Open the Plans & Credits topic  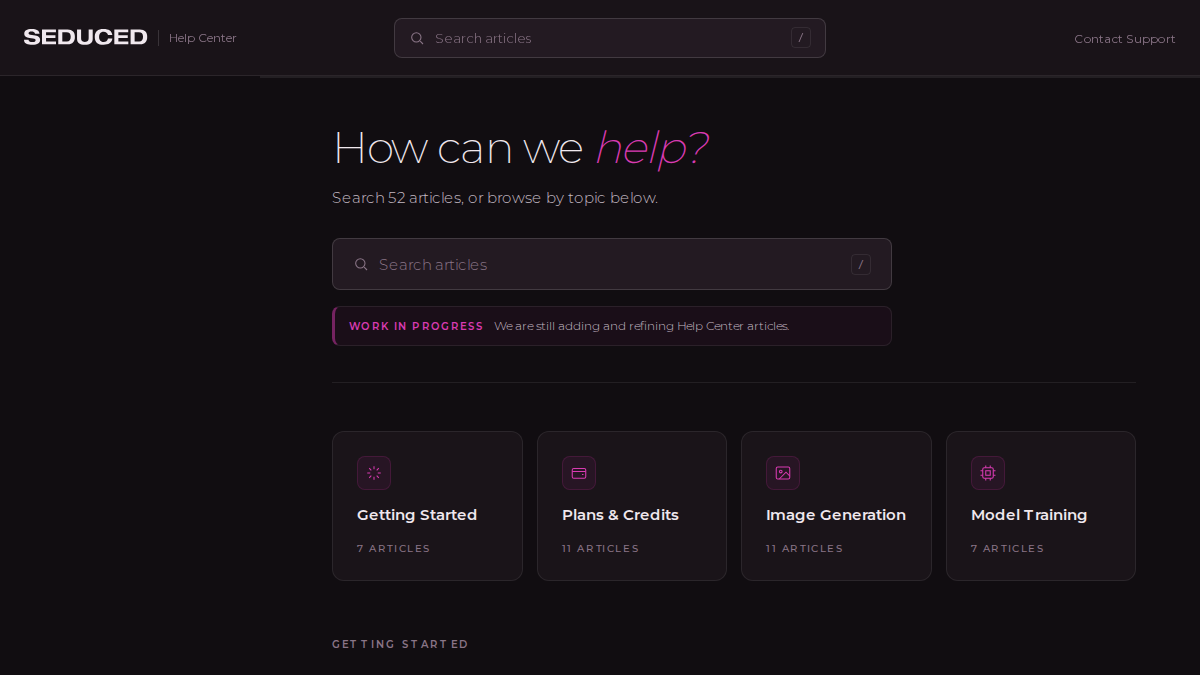(x=632, y=506)
